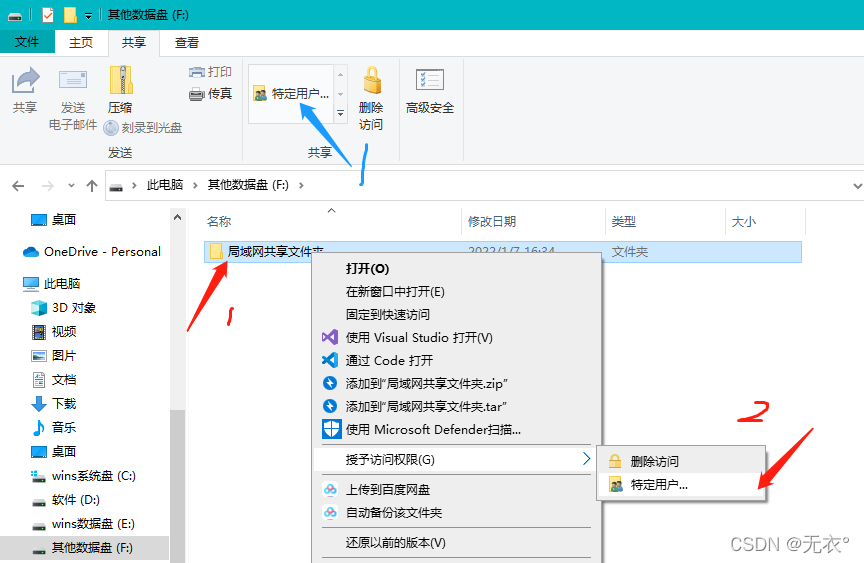
Task: Open 视频 (Videos) in sidebar
Action: [x=53, y=332]
